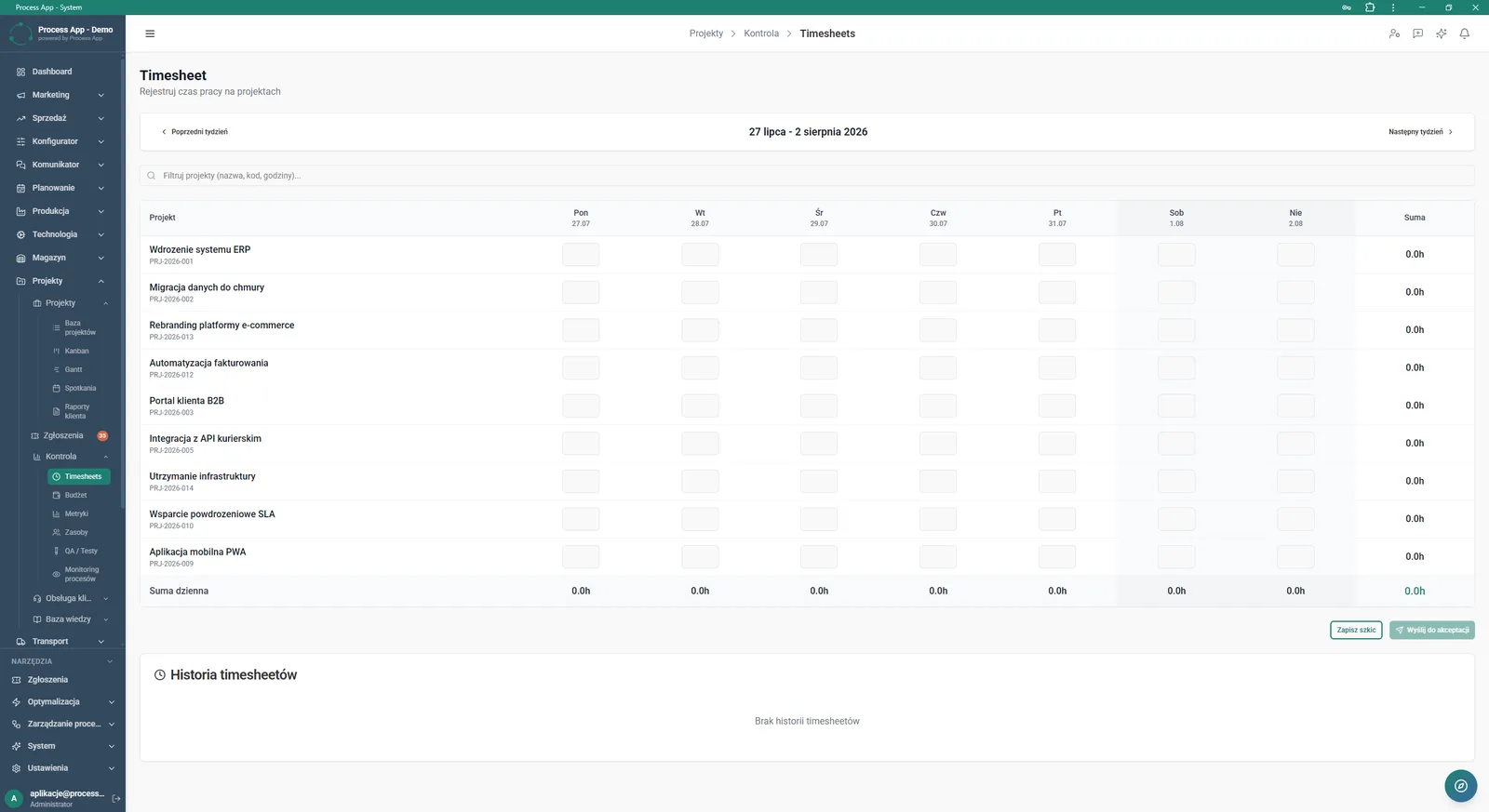Expand the Magazyn section chevron

[101, 258]
